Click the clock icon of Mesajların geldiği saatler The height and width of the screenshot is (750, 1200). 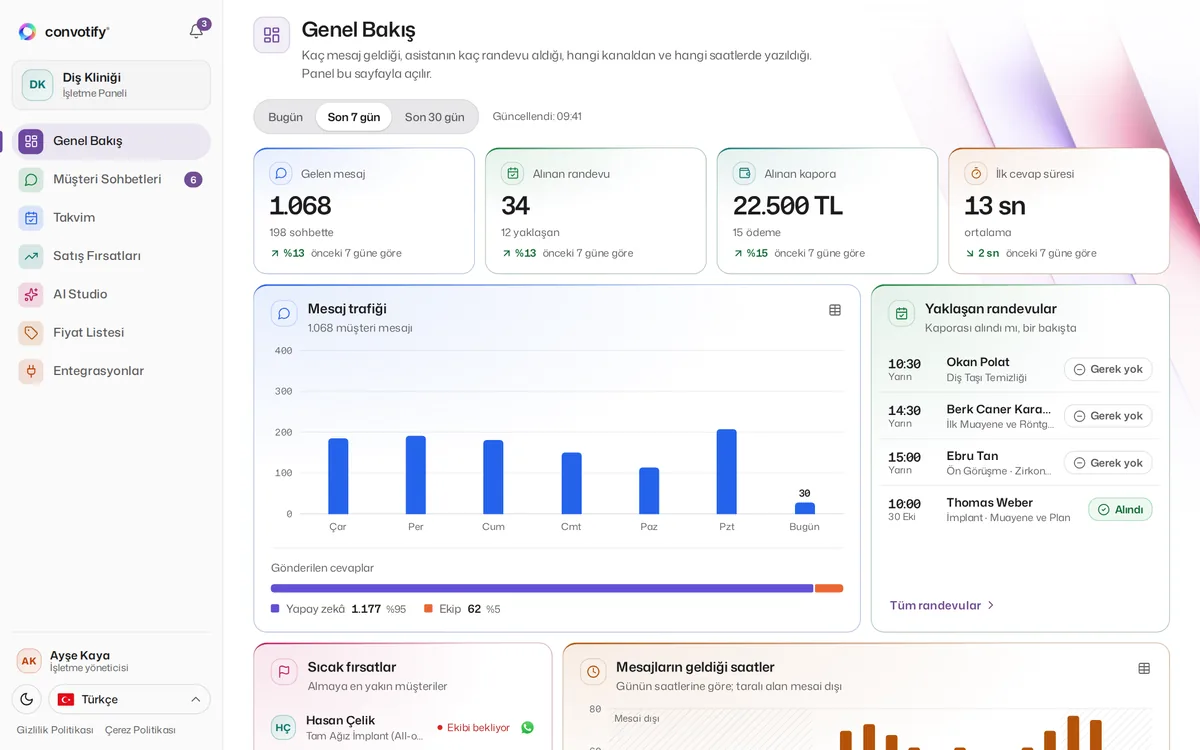click(x=593, y=672)
